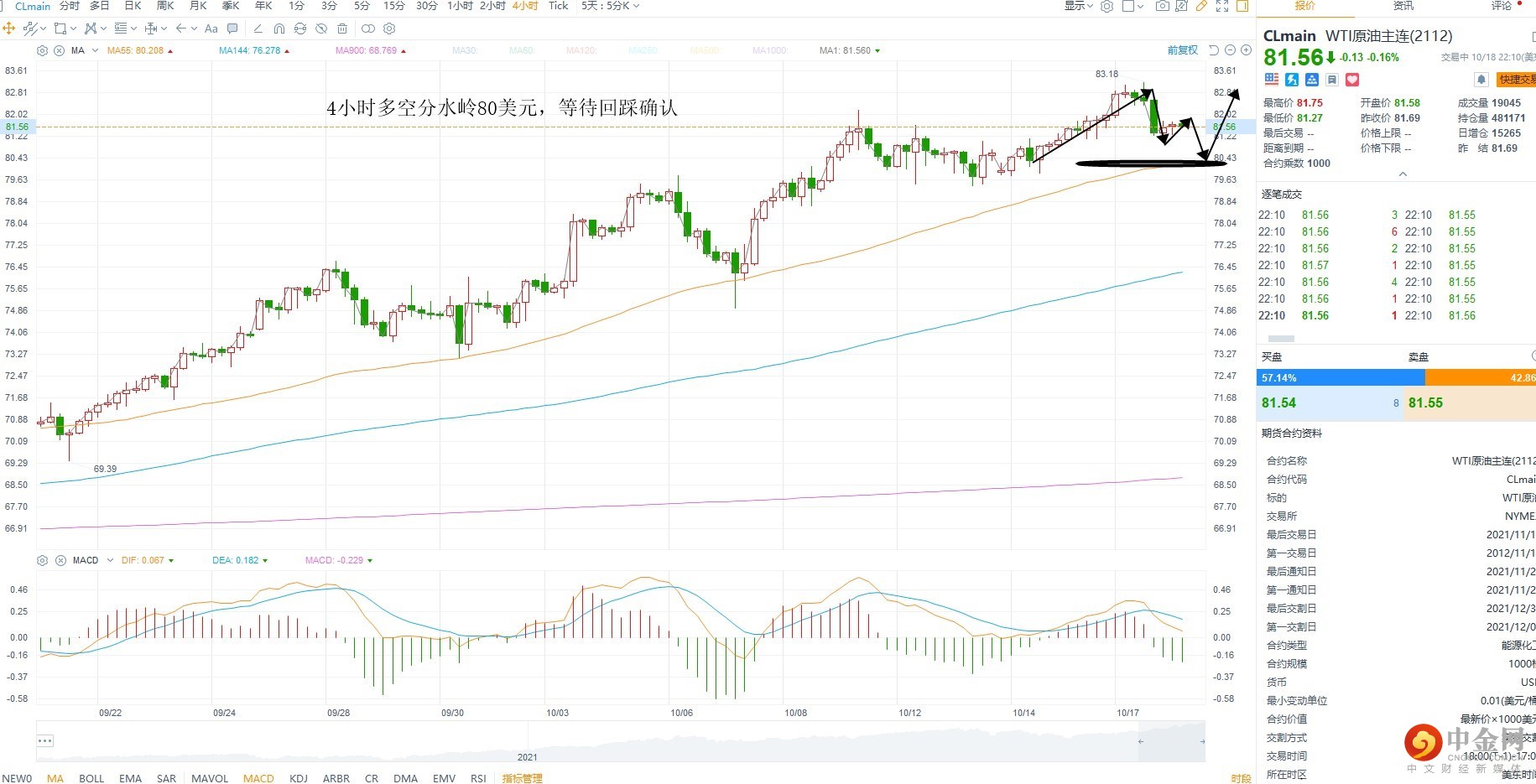Open MACD indicator settings gear
The width and height of the screenshot is (1536, 784).
pos(43,560)
